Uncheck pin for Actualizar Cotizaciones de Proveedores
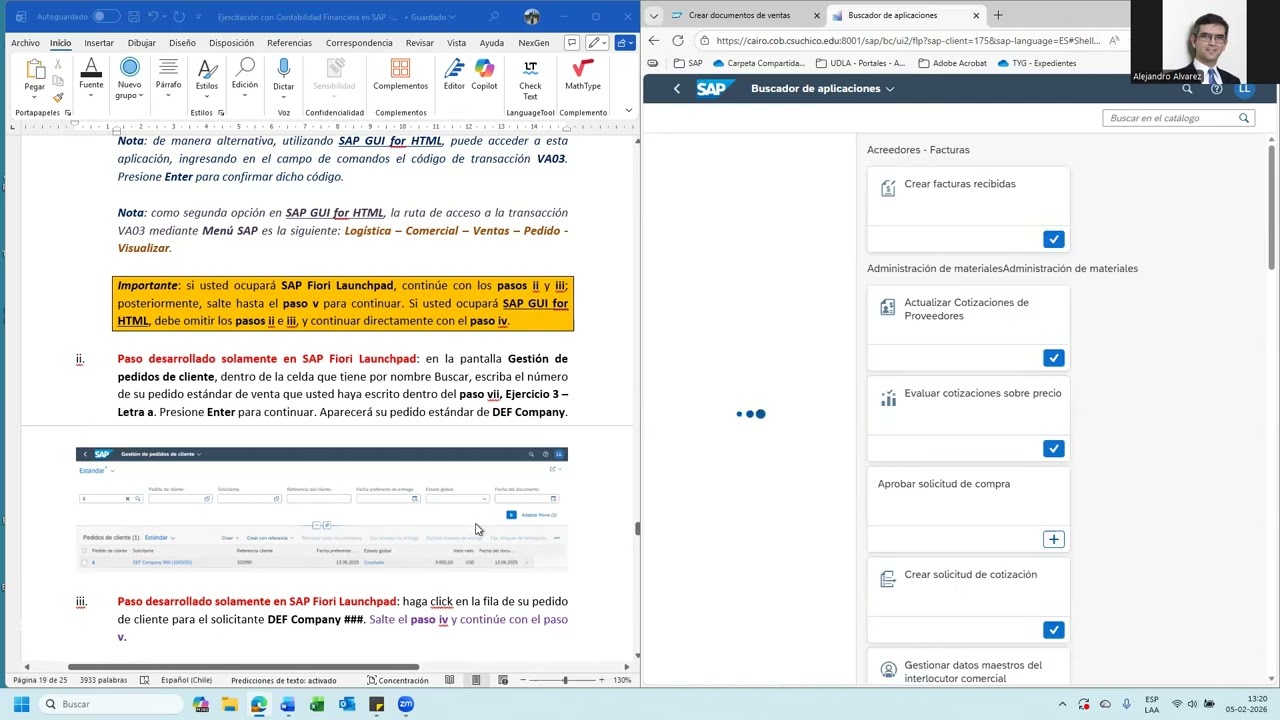Image resolution: width=1280 pixels, height=720 pixels. pyautogui.click(x=1053, y=358)
